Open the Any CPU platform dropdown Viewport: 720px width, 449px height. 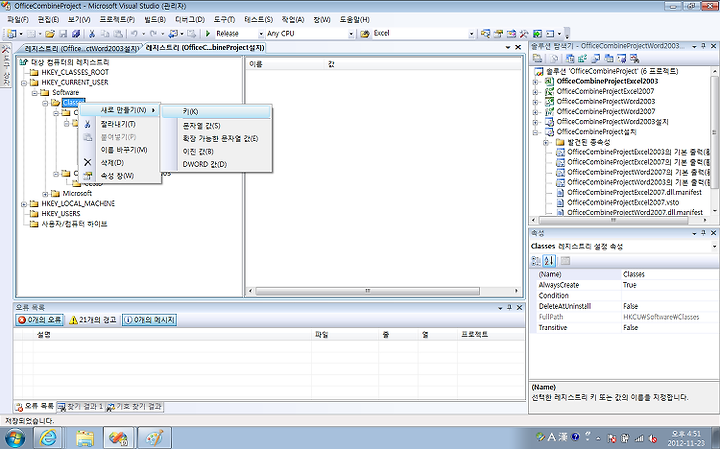click(x=351, y=34)
